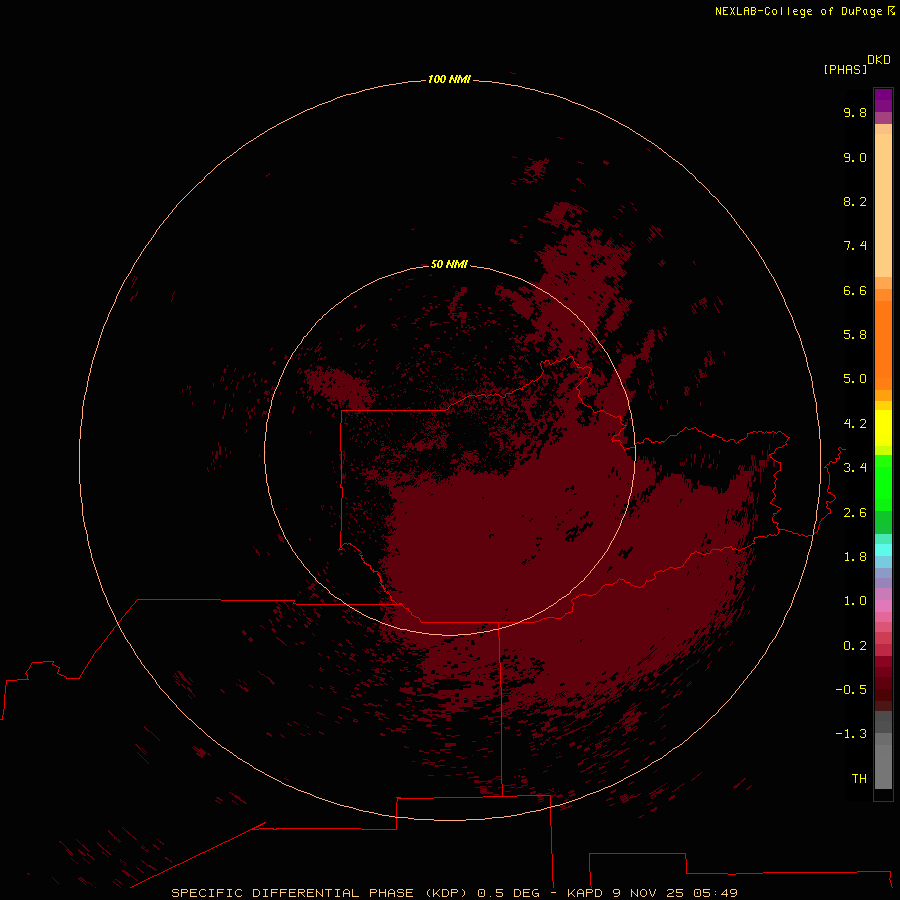Click the 50 NMI range ring label
This screenshot has width=900, height=900.
tap(449, 264)
